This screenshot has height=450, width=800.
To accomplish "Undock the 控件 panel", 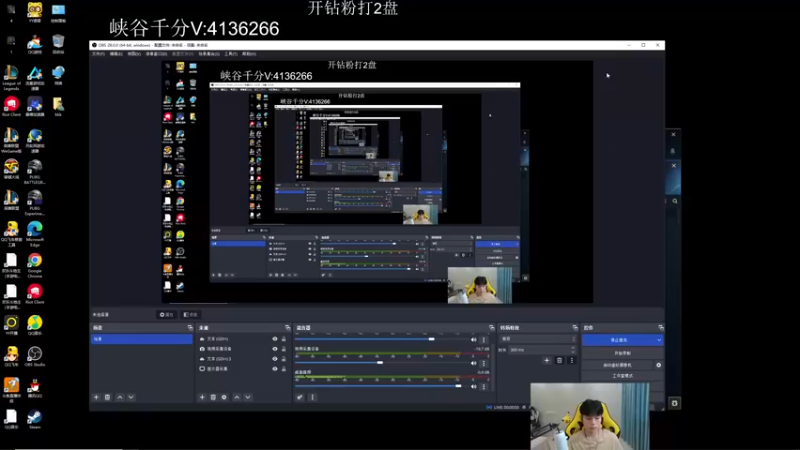I will click(661, 328).
